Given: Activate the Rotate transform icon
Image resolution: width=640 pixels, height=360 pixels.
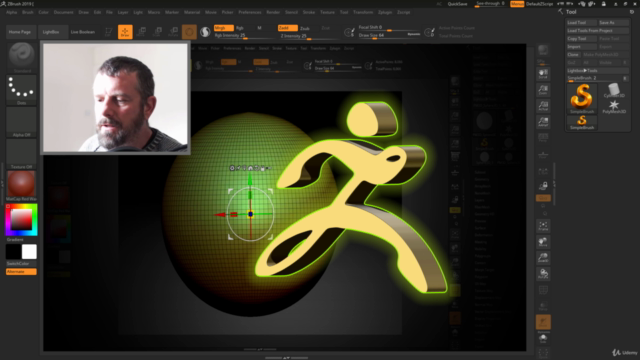Looking at the screenshot, I should pyautogui.click(x=173, y=32).
